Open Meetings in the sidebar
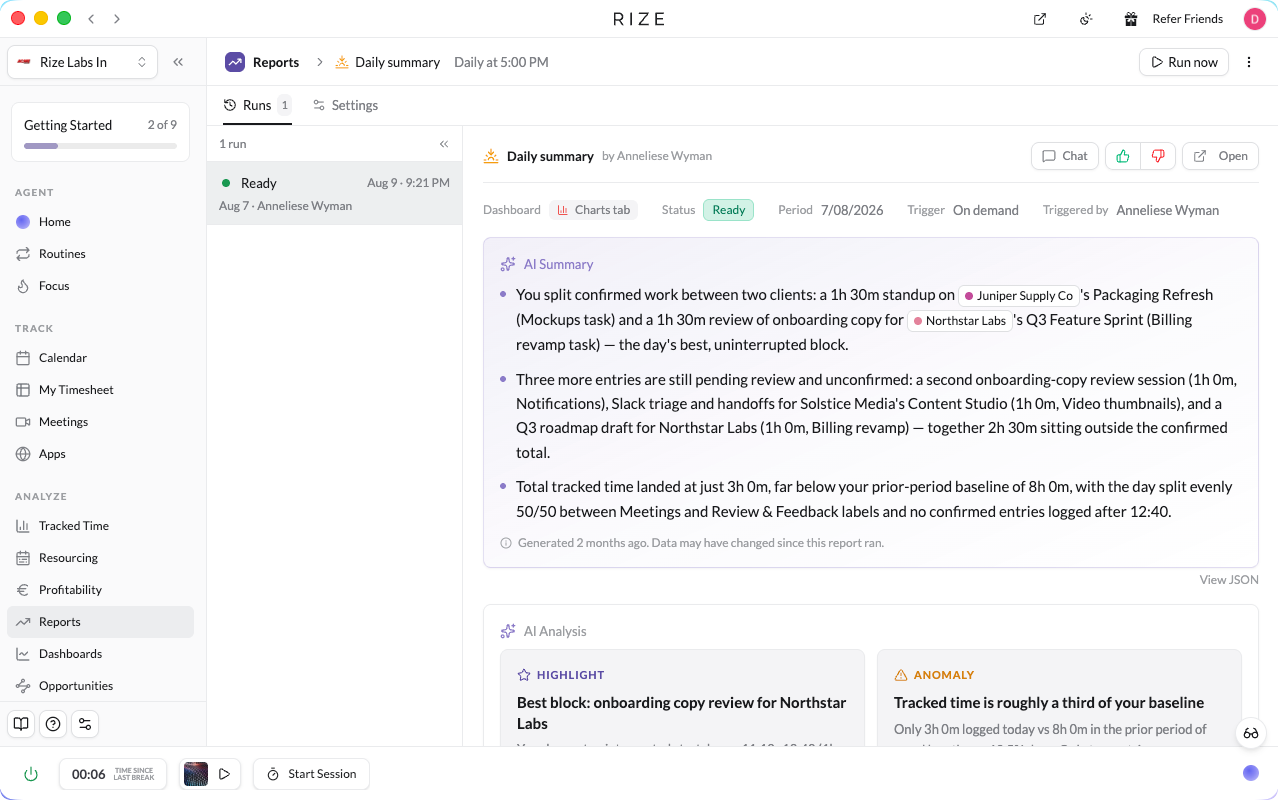The height and width of the screenshot is (800, 1278). [x=100, y=422]
